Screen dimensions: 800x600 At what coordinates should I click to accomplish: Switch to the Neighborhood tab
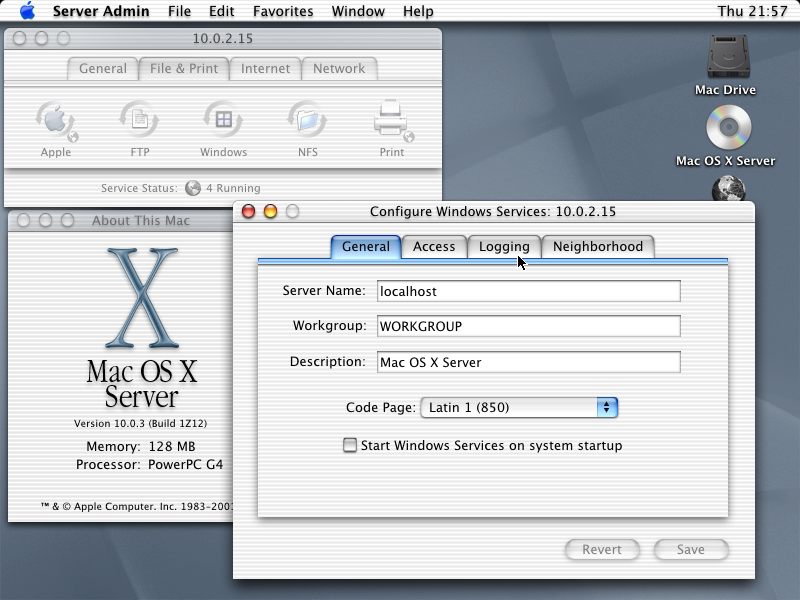(x=598, y=247)
